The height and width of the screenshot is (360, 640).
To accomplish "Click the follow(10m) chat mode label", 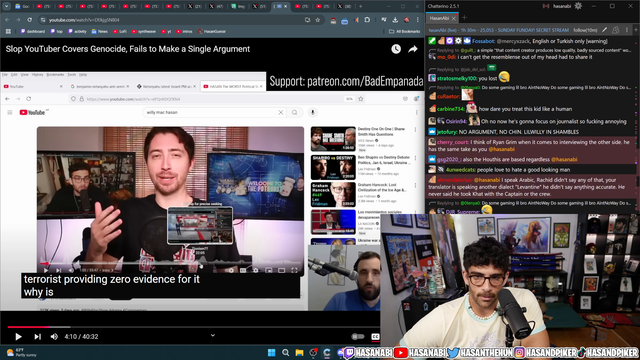I will [x=585, y=30].
